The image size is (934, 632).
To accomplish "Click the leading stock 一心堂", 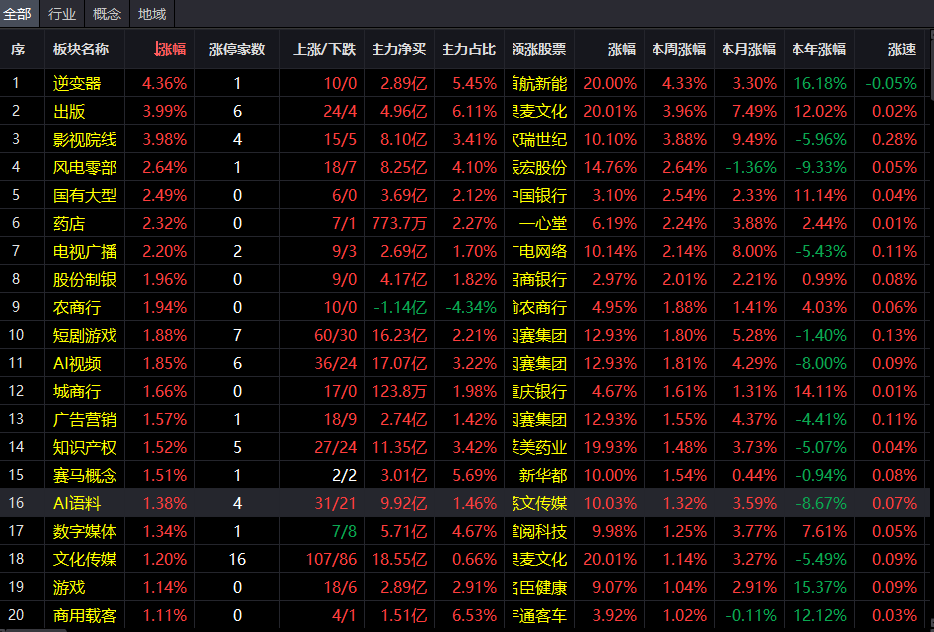I will coord(543,223).
